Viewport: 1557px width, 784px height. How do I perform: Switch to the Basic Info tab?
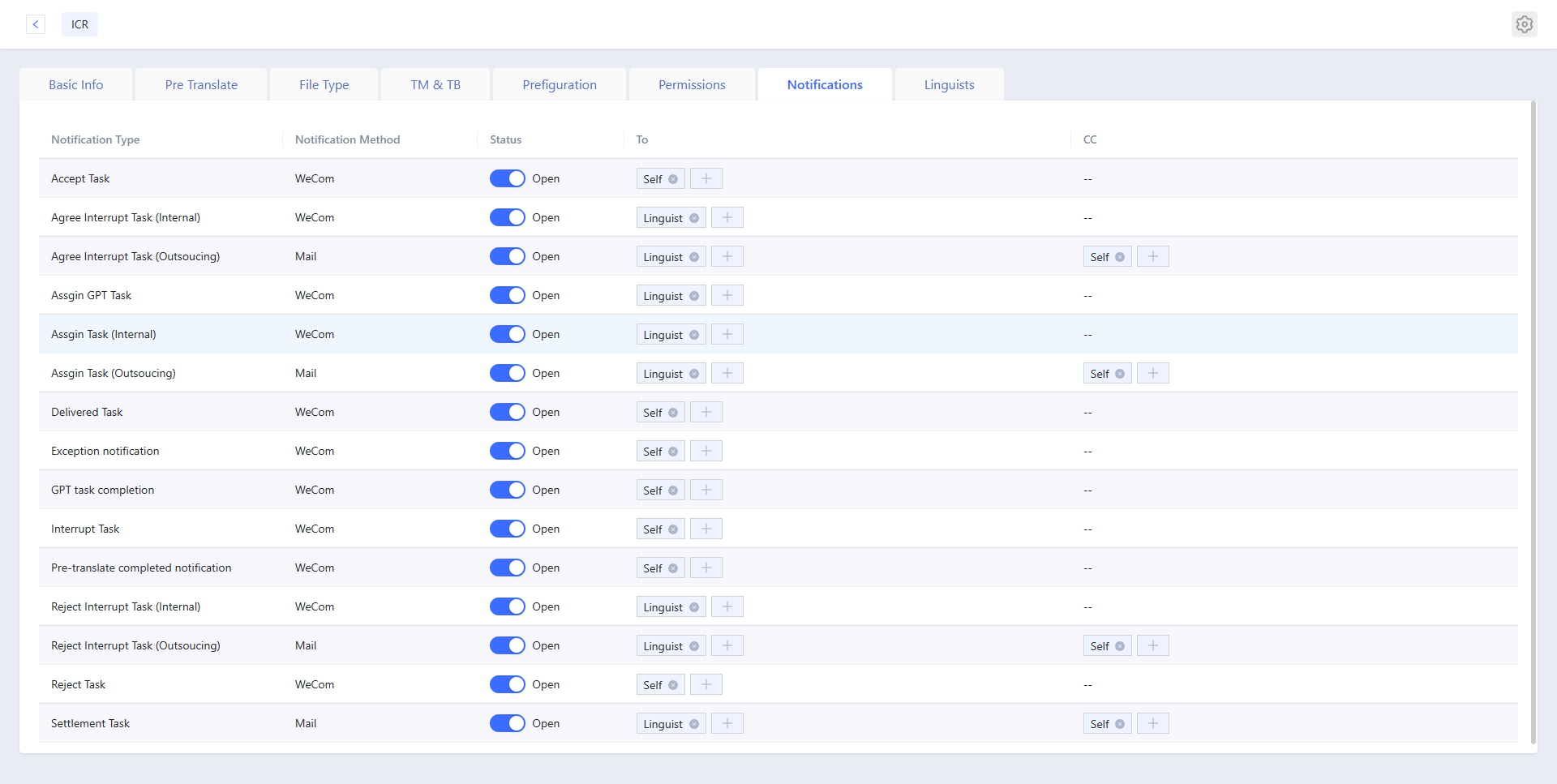point(76,84)
